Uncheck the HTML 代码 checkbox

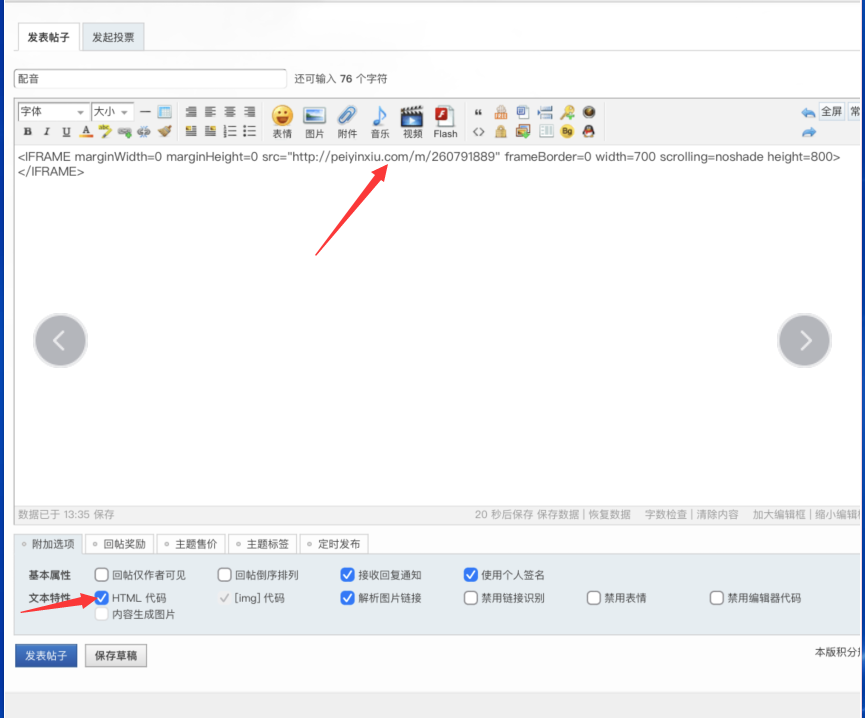[102, 598]
